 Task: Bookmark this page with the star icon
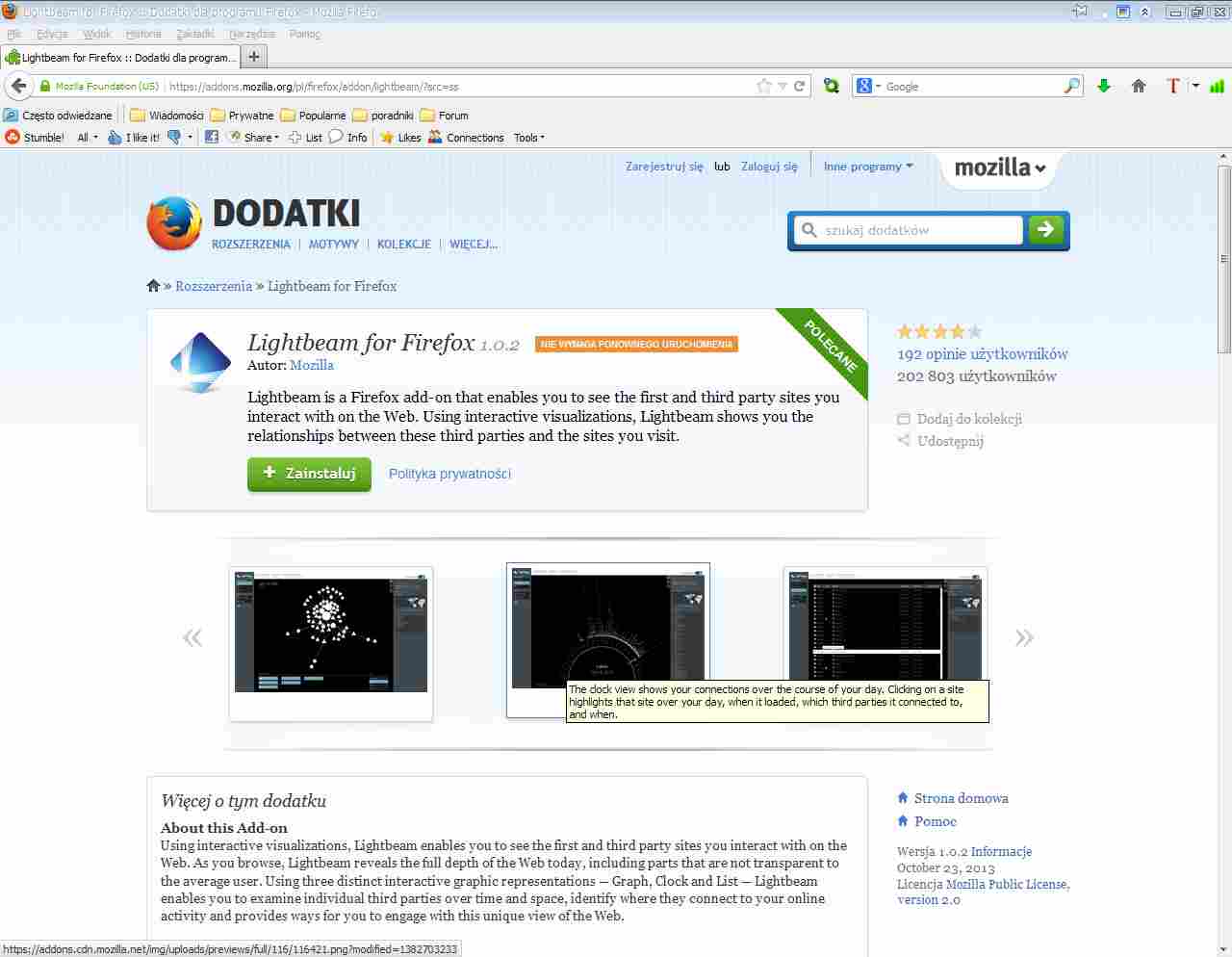[764, 86]
